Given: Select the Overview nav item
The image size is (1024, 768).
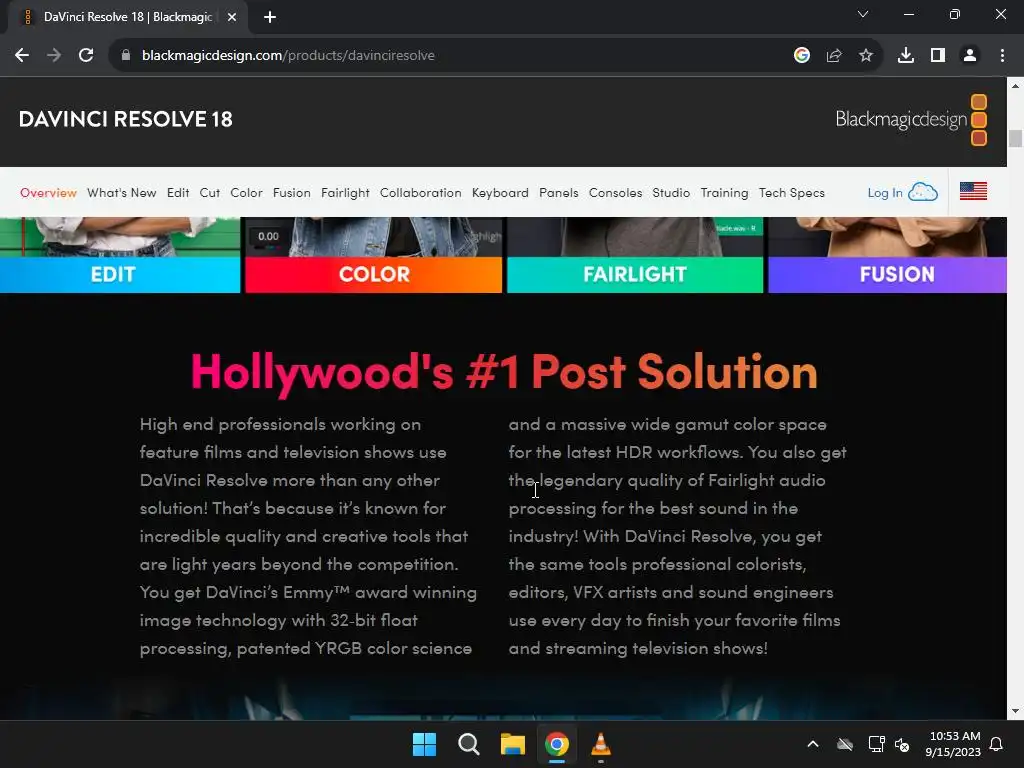Looking at the screenshot, I should pos(48,193).
